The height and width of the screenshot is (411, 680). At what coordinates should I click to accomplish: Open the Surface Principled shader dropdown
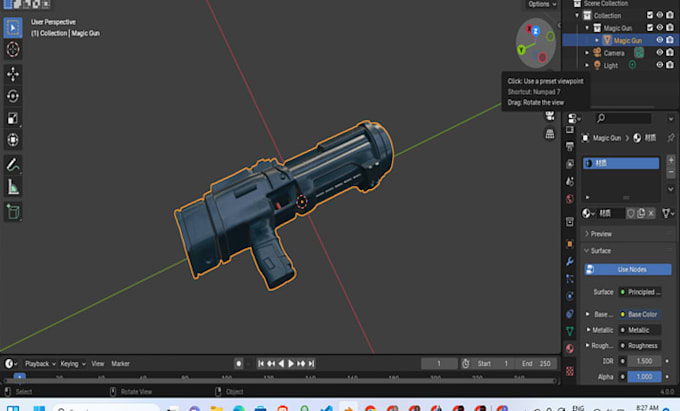[x=640, y=292]
